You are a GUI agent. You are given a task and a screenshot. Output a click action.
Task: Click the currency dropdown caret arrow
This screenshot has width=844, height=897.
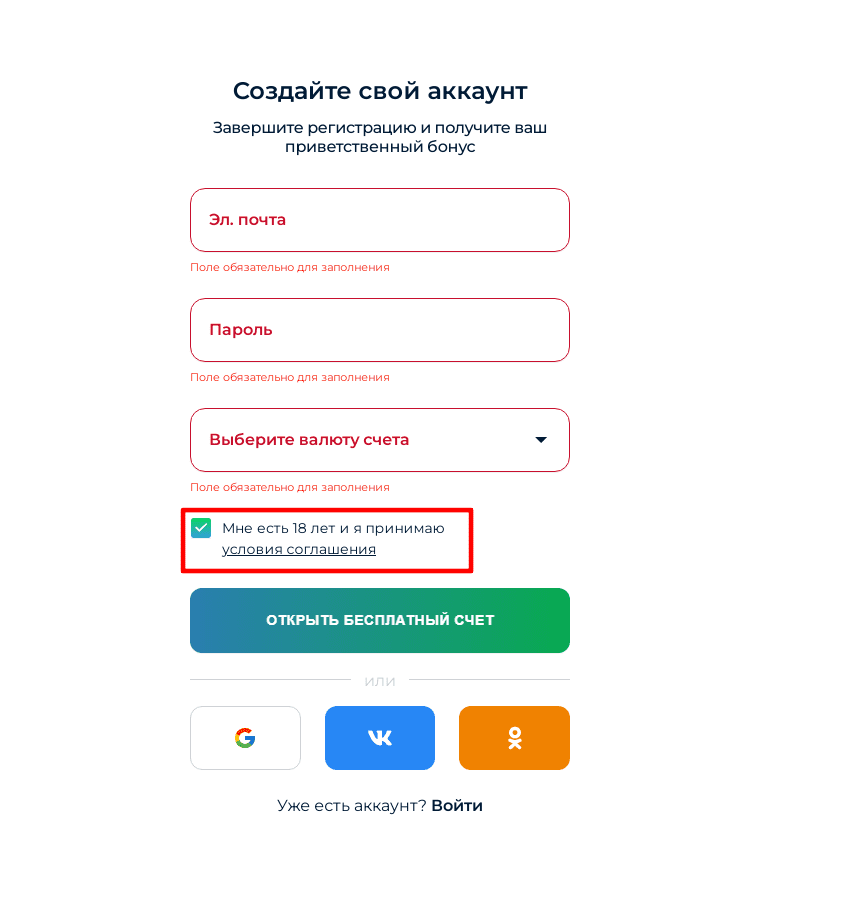coord(541,439)
